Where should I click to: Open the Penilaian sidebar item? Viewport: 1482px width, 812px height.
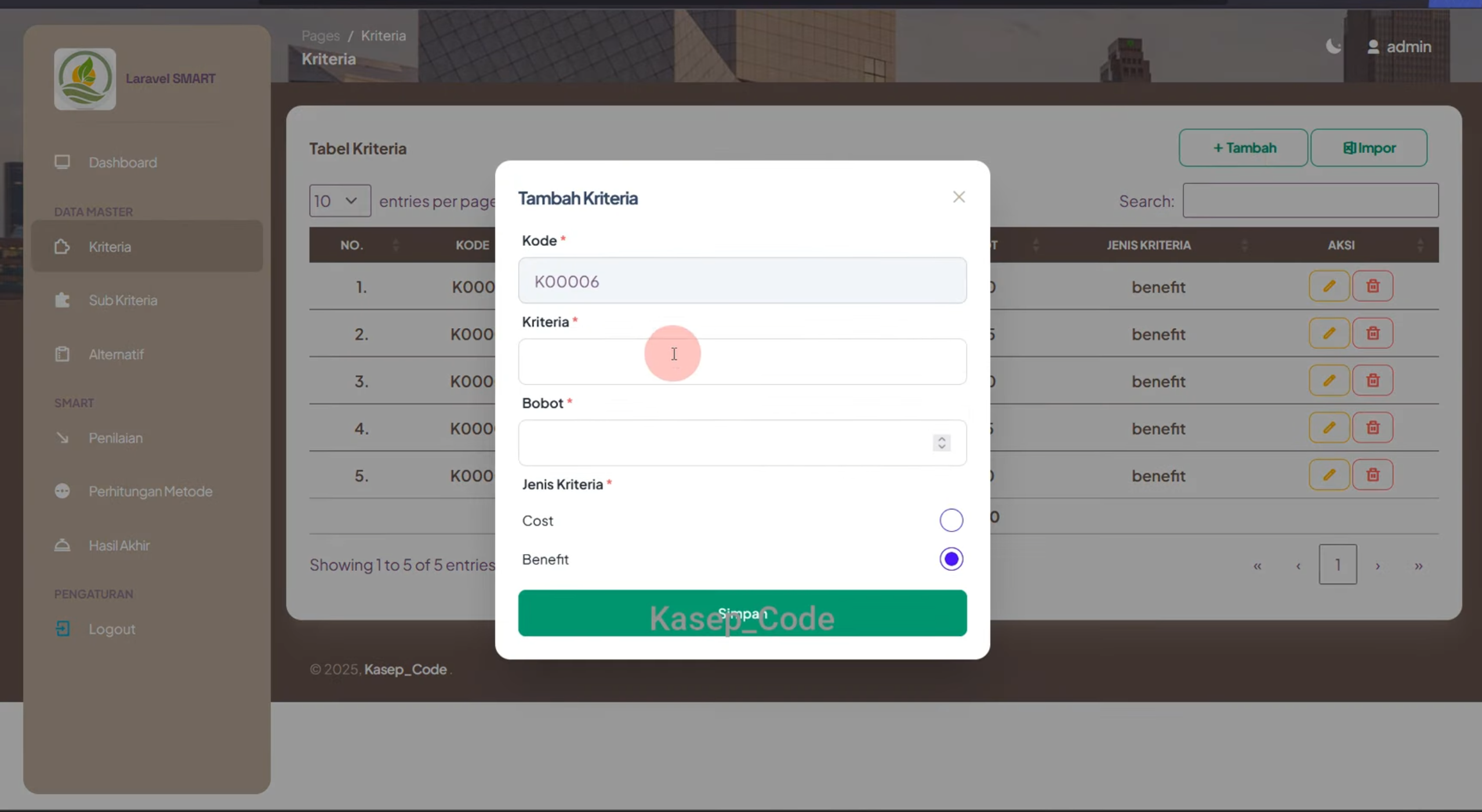click(x=115, y=438)
